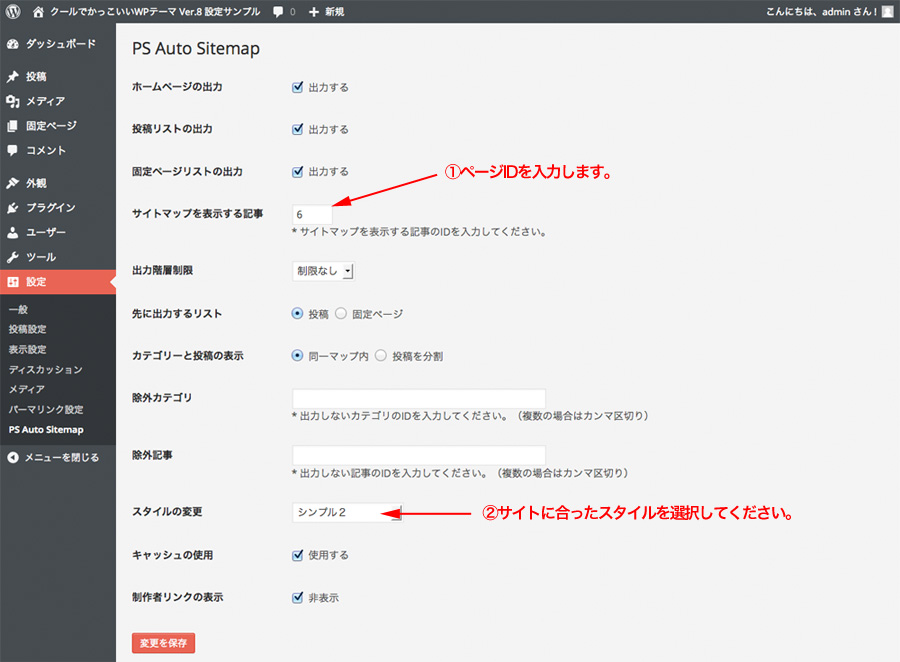
Task: Click the プラグイン plug icon
Action: (13, 208)
